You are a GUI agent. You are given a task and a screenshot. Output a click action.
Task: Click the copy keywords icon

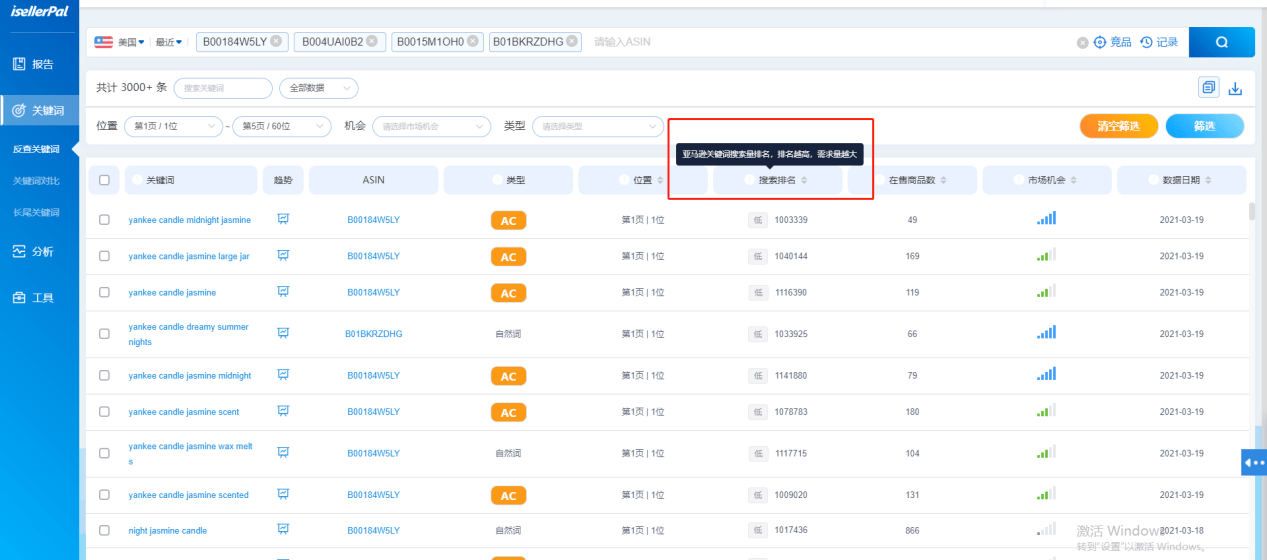pyautogui.click(x=1209, y=88)
